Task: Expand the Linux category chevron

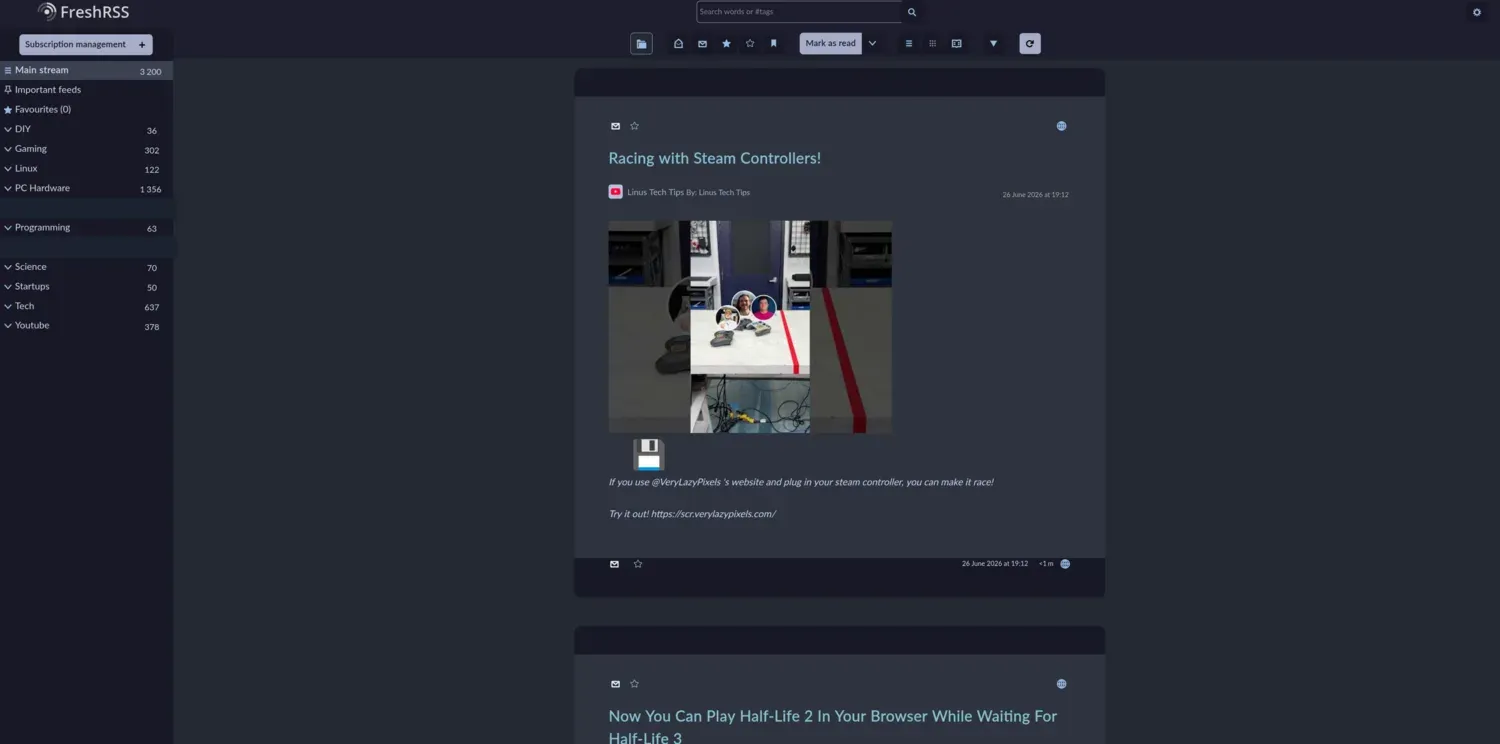Action: (8, 168)
